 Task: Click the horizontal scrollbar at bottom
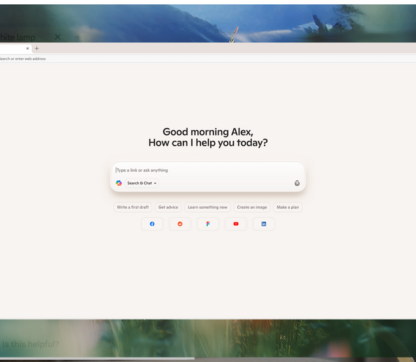(x=97, y=359)
